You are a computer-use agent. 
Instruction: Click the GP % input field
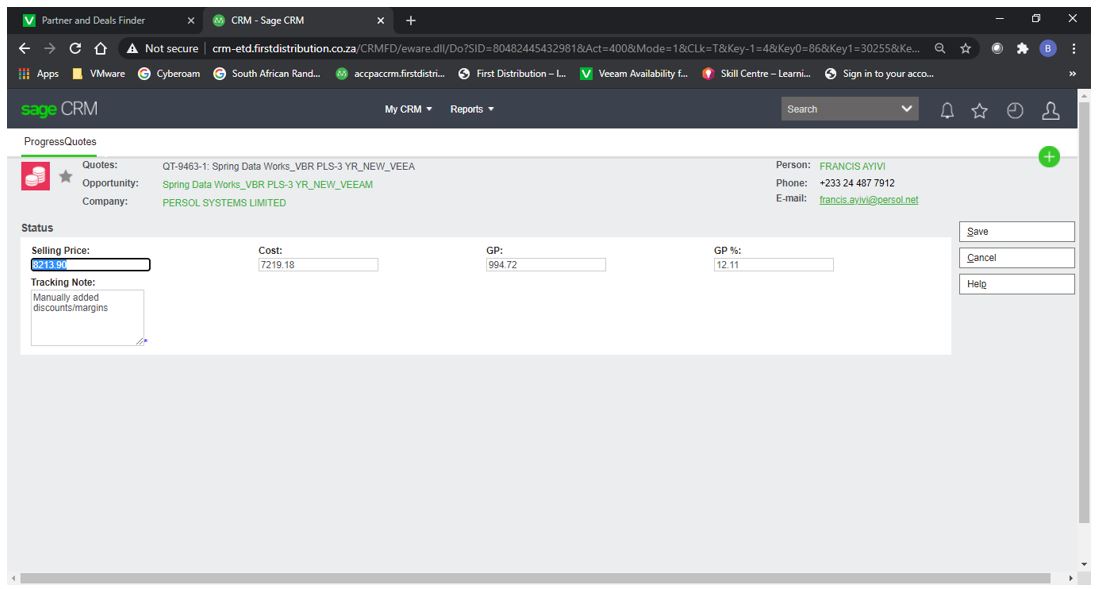(773, 265)
